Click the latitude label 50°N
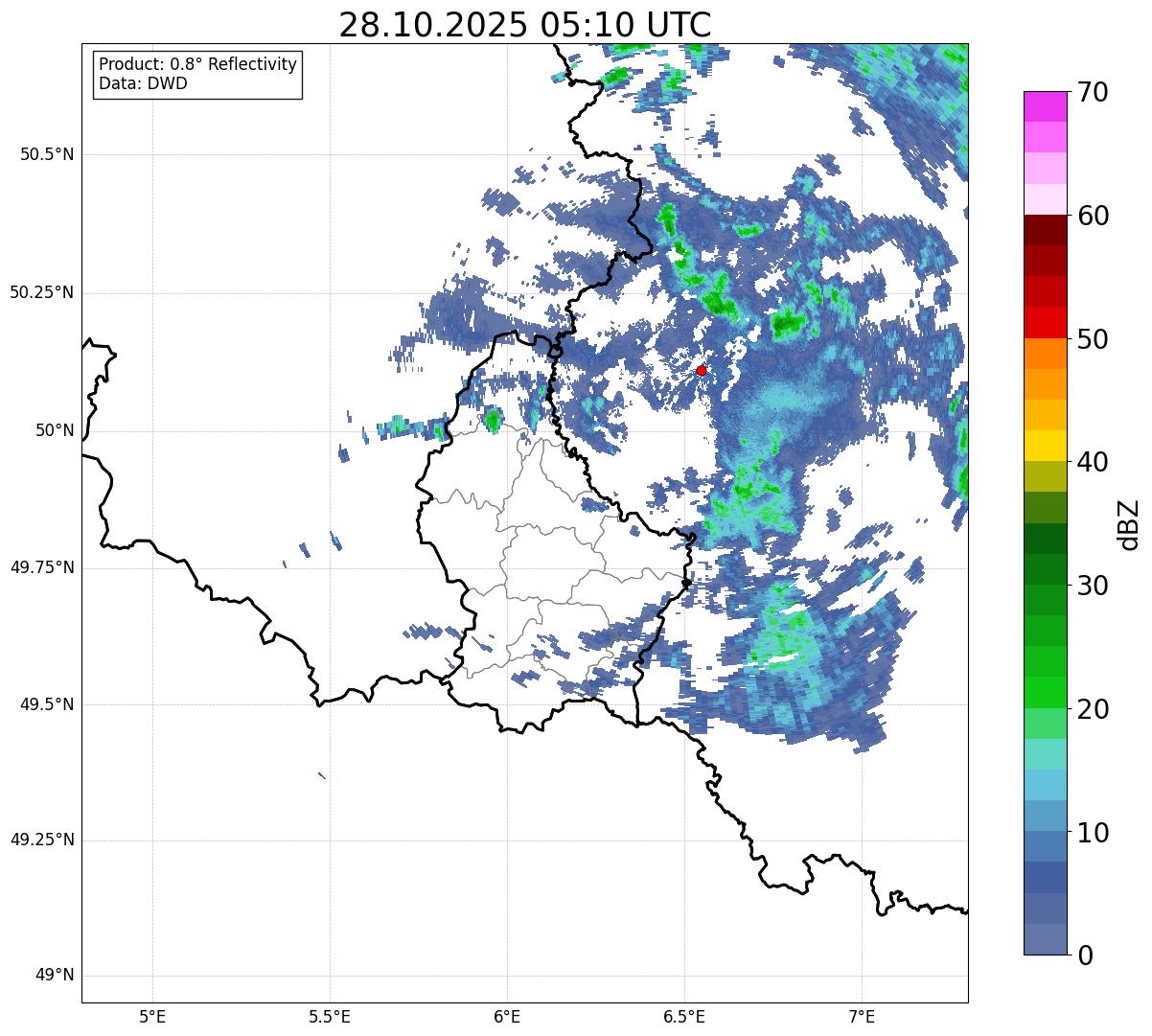Image resolution: width=1152 pixels, height=1036 pixels. point(55,430)
